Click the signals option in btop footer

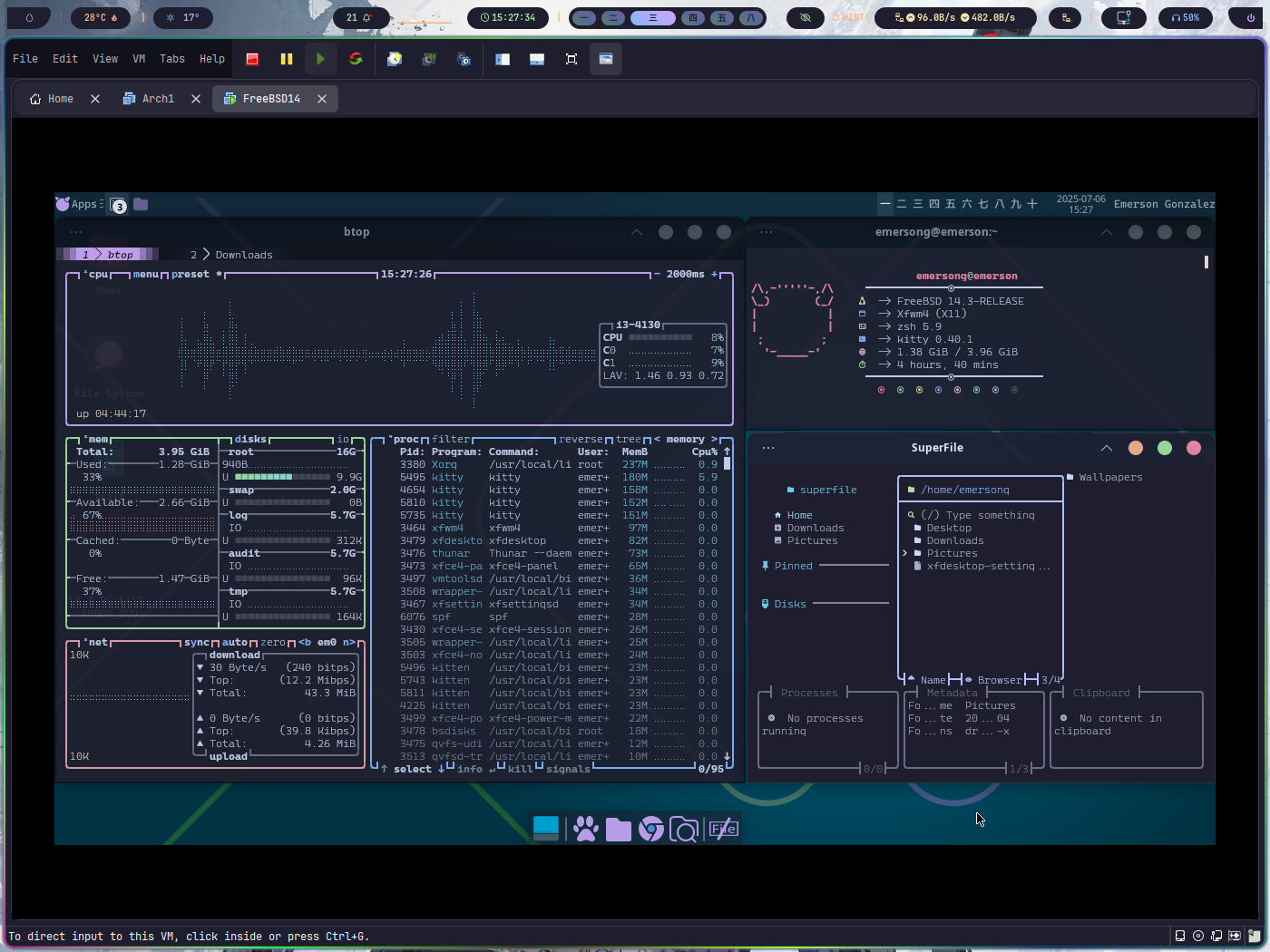click(x=568, y=769)
